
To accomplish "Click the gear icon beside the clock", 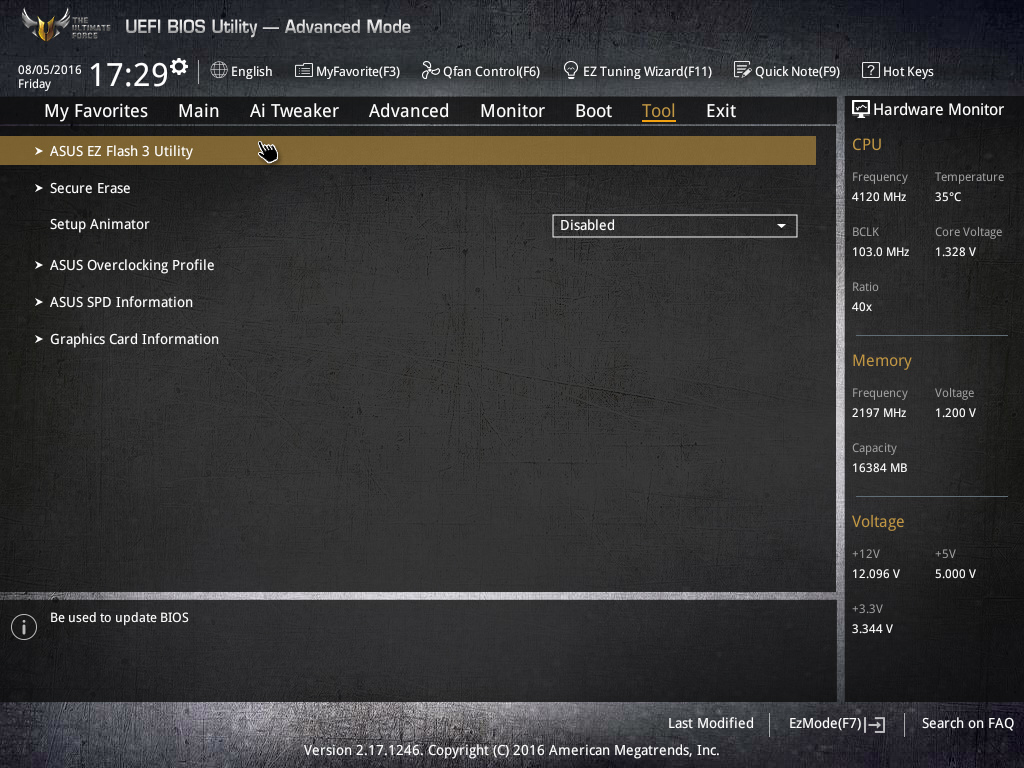I will click(x=179, y=67).
